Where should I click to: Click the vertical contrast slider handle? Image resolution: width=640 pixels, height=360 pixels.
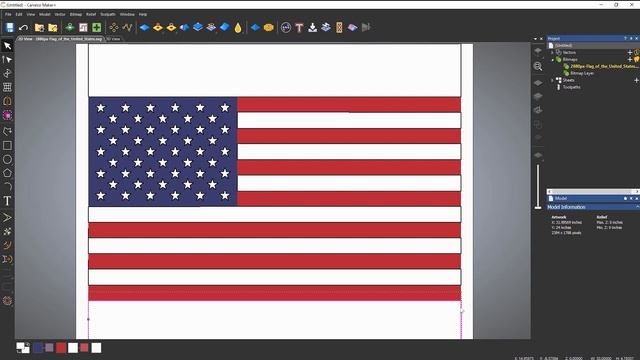click(x=538, y=208)
